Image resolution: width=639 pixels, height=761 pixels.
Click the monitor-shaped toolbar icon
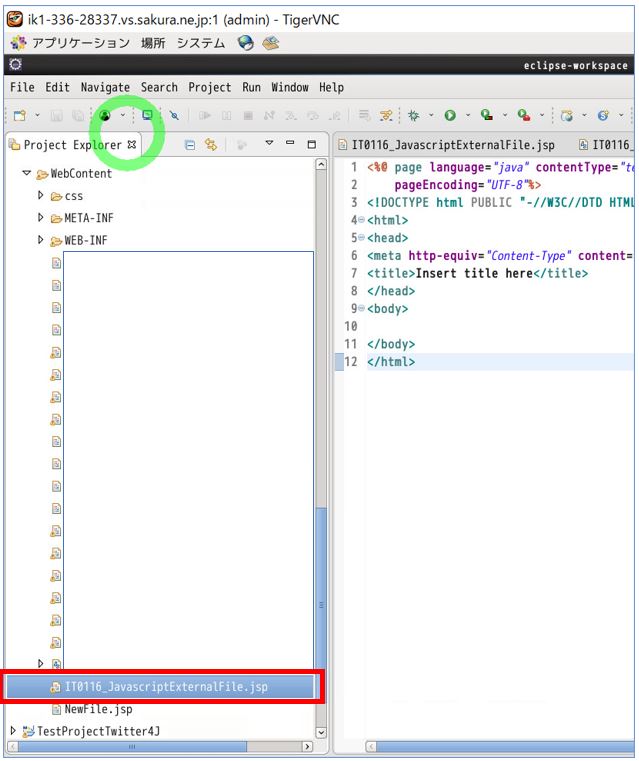click(x=147, y=115)
